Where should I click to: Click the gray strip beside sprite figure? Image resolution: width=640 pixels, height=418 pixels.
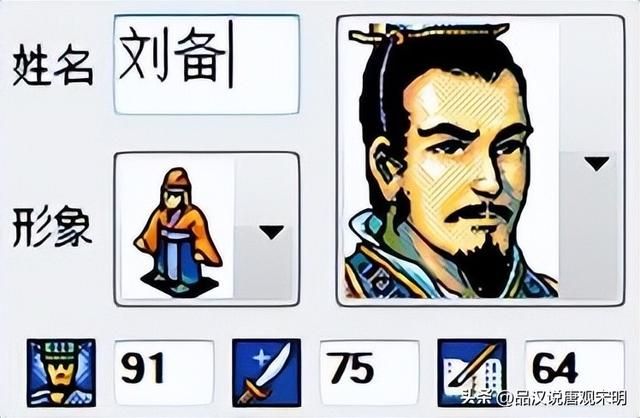tap(263, 229)
